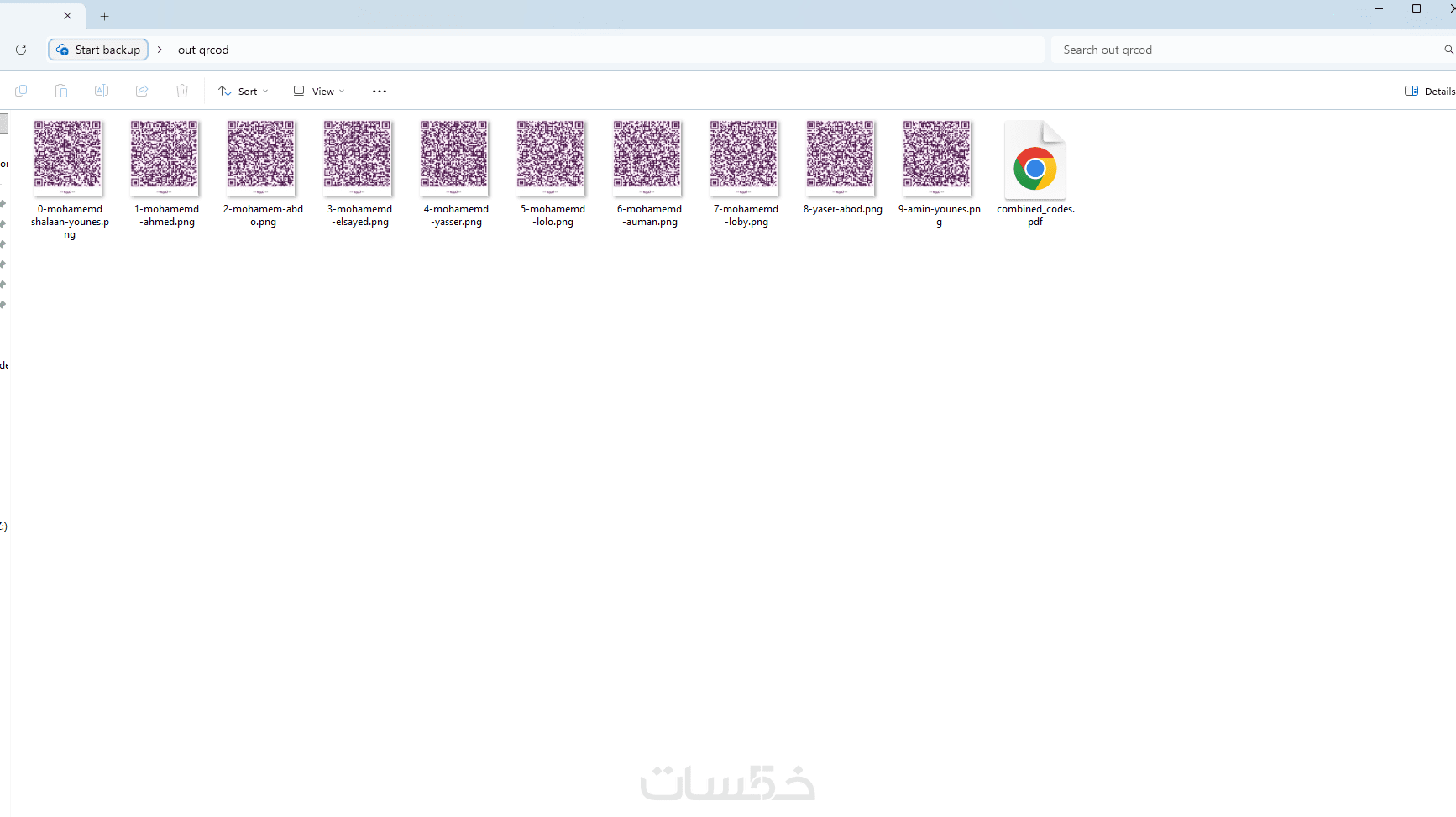This screenshot has height=817, width=1456.
Task: Open the View dropdown menu
Action: [319, 92]
